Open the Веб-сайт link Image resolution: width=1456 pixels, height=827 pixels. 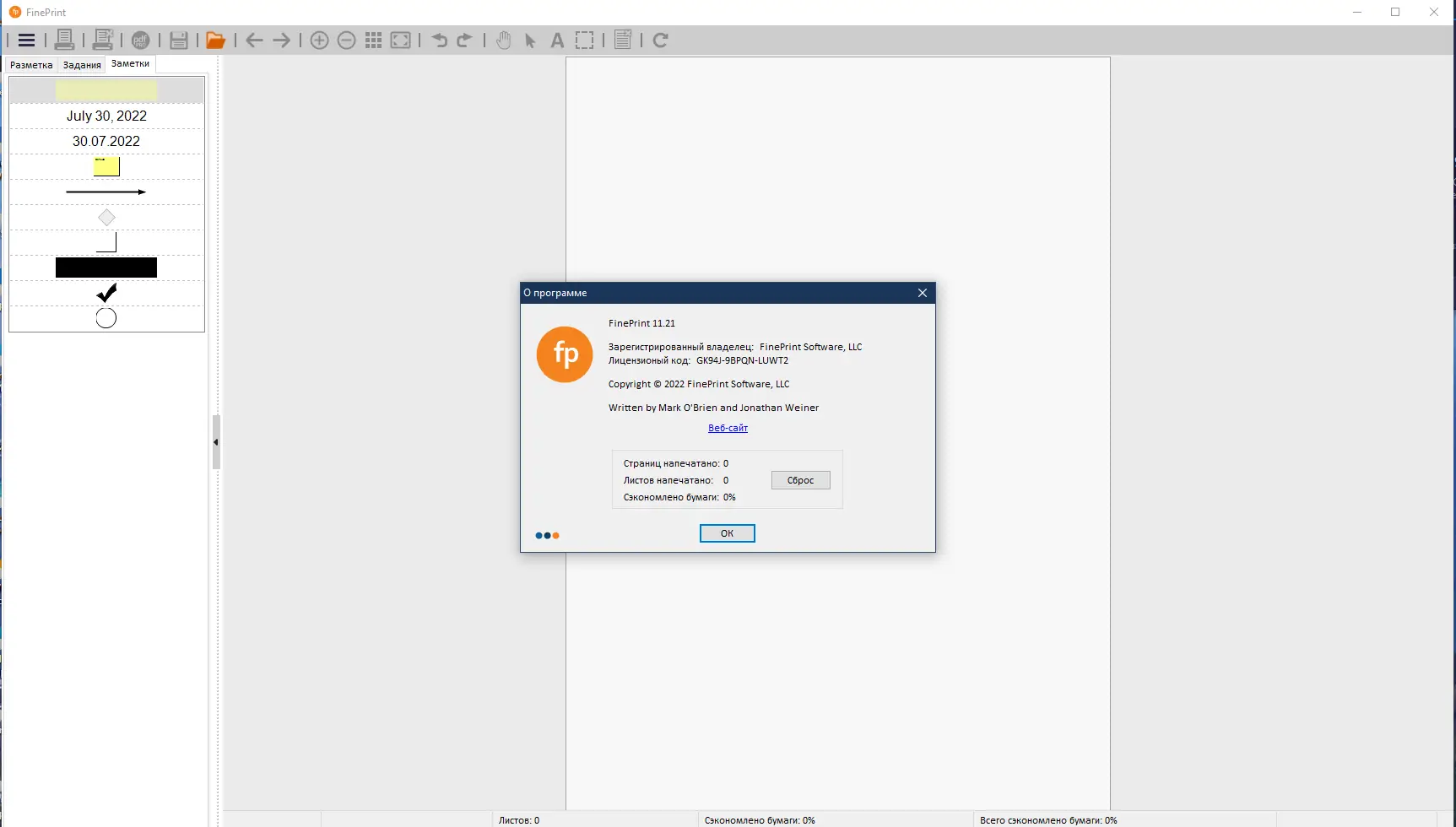pyautogui.click(x=728, y=428)
